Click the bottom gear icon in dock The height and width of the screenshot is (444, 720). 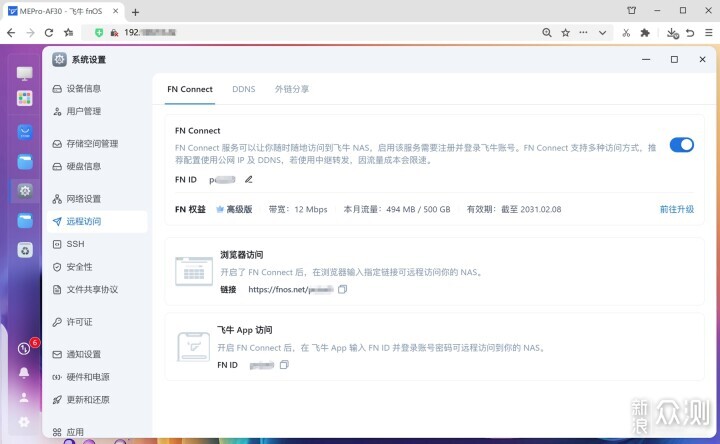point(24,422)
